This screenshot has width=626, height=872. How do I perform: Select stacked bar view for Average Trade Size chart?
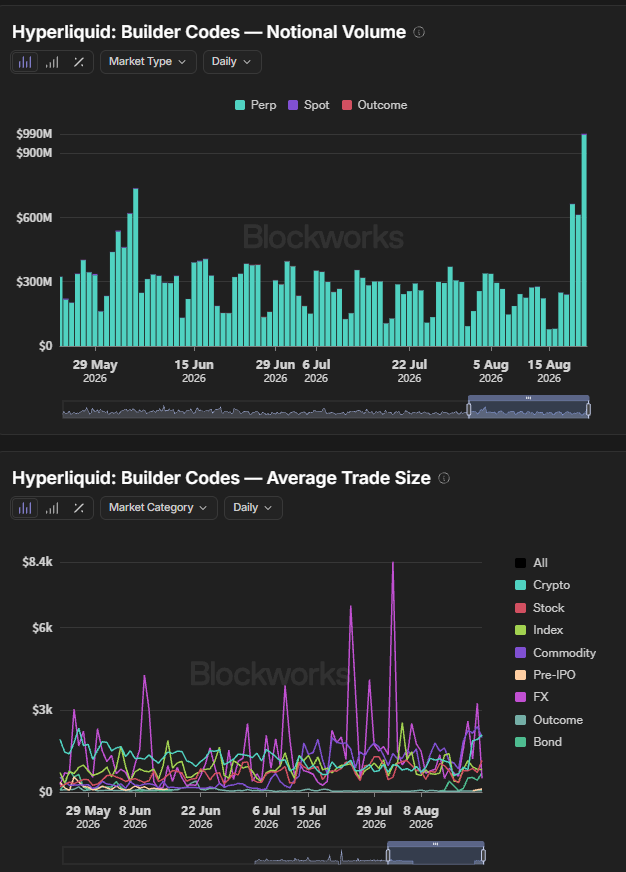[x=25, y=508]
